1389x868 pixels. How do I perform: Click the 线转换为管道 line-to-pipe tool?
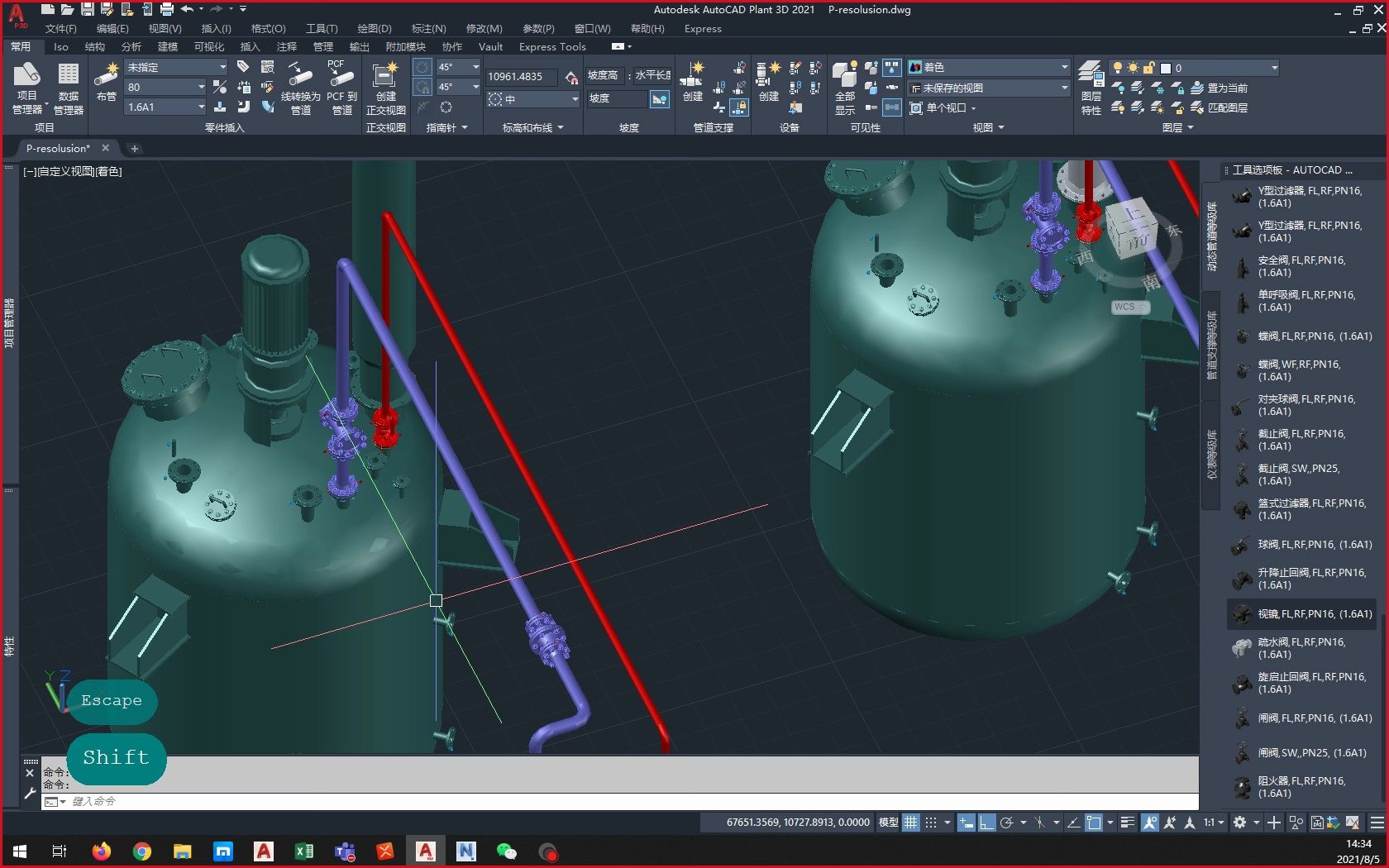[300, 88]
